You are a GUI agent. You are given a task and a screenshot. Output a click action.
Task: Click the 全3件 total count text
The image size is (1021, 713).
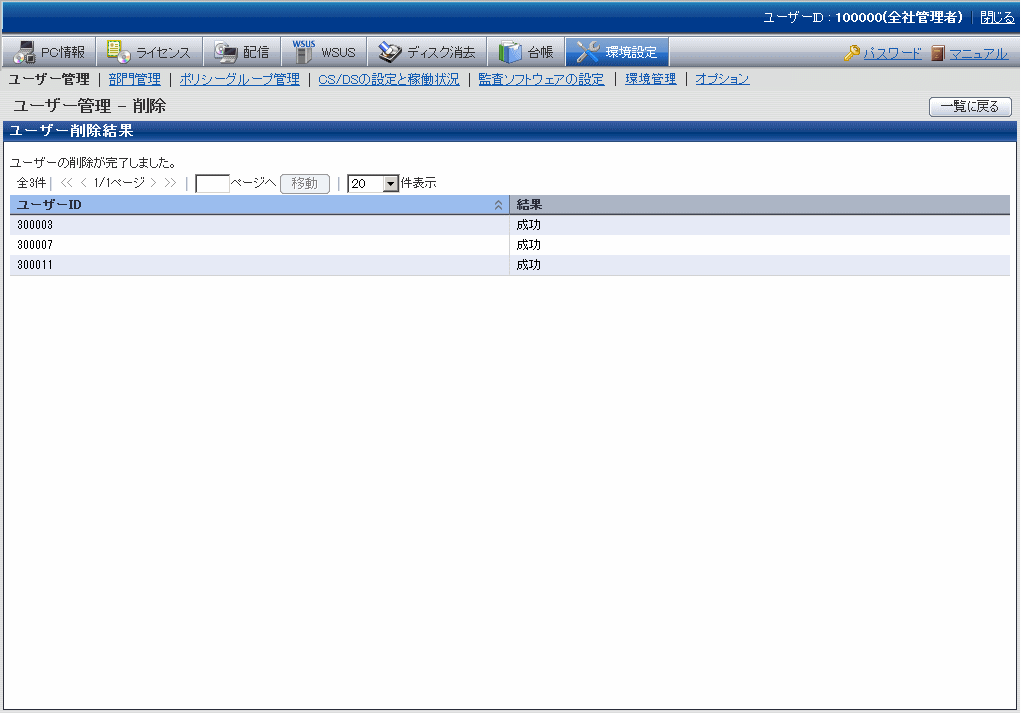(31, 183)
